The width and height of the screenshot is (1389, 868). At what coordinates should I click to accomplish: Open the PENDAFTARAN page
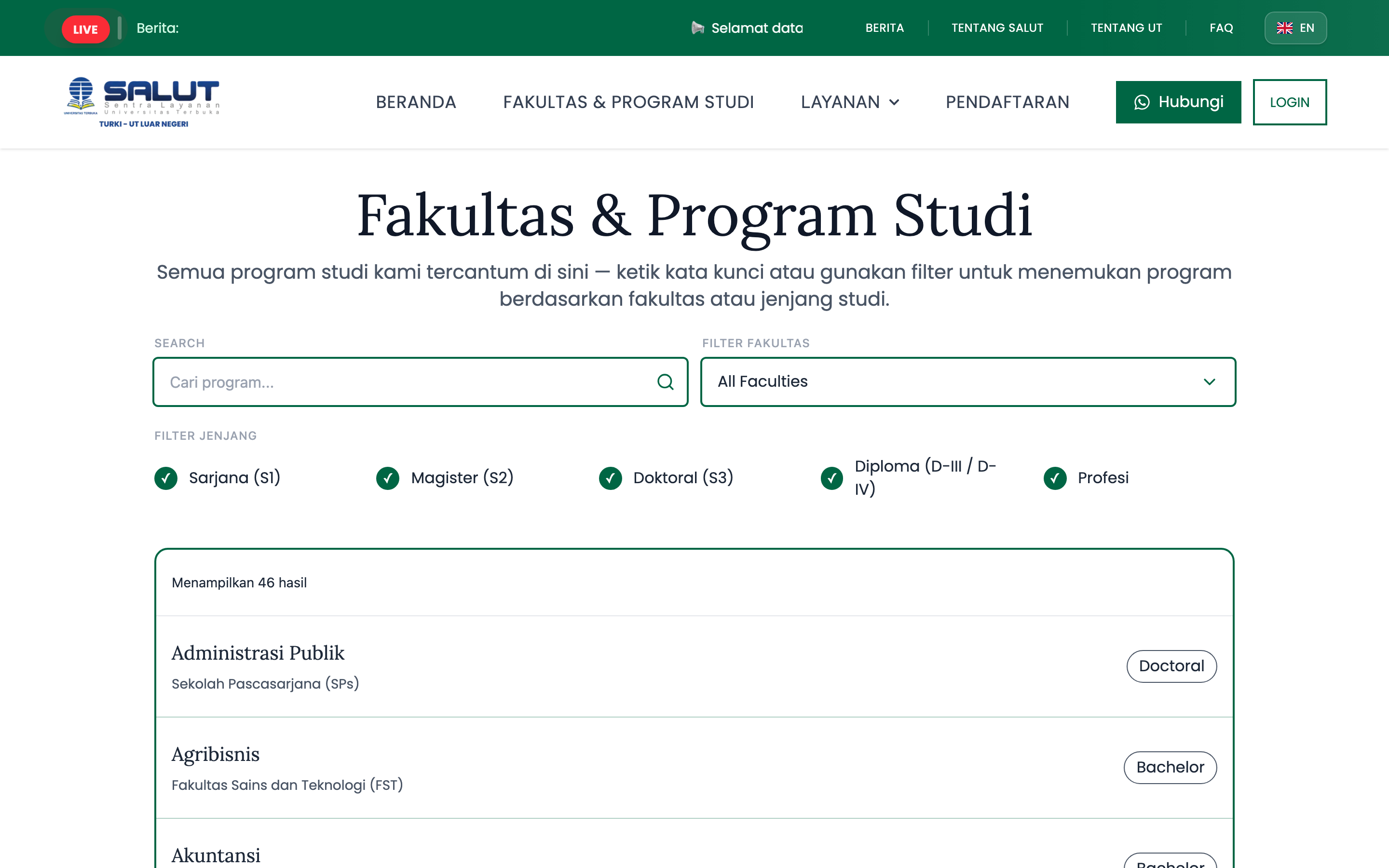[x=1008, y=102]
